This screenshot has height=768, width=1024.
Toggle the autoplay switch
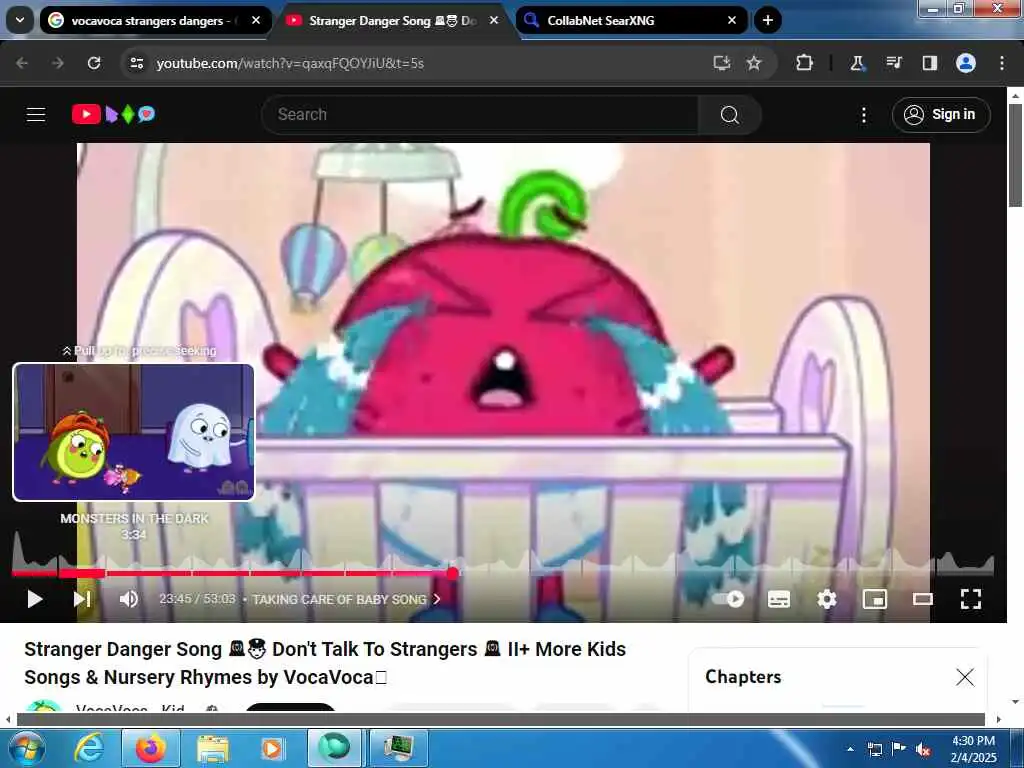point(728,599)
